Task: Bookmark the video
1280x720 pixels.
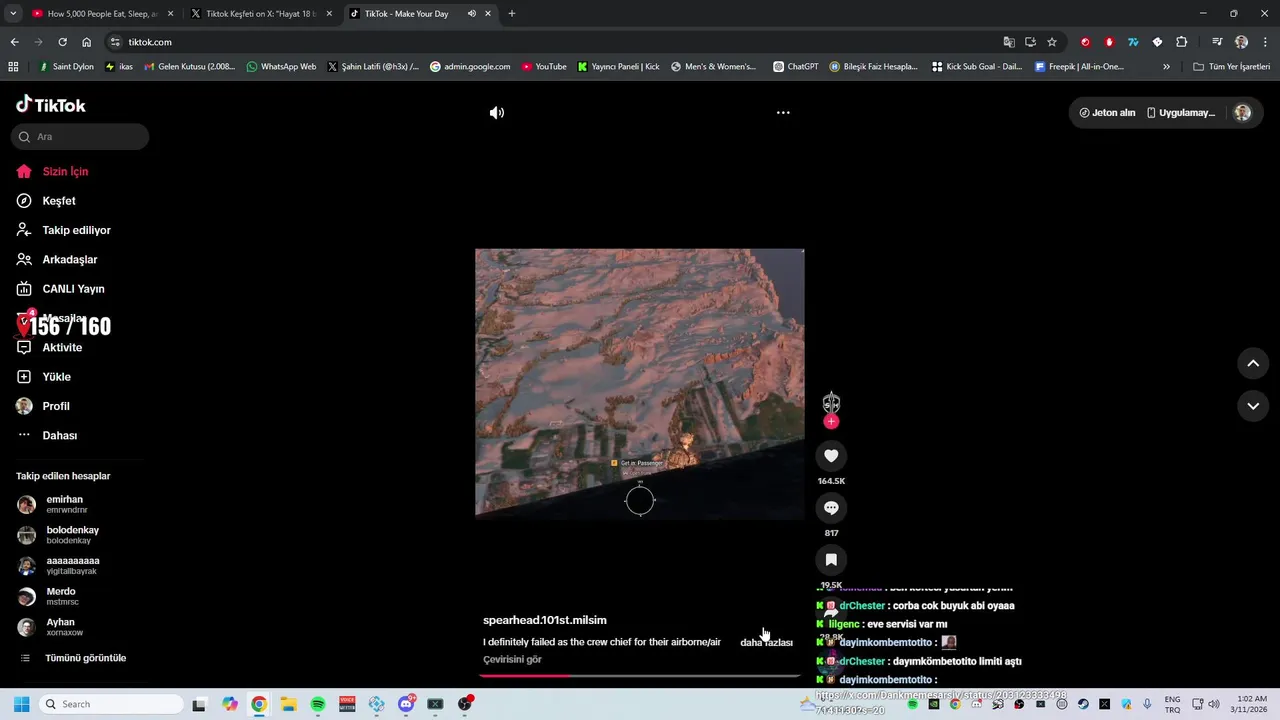Action: 831,560
